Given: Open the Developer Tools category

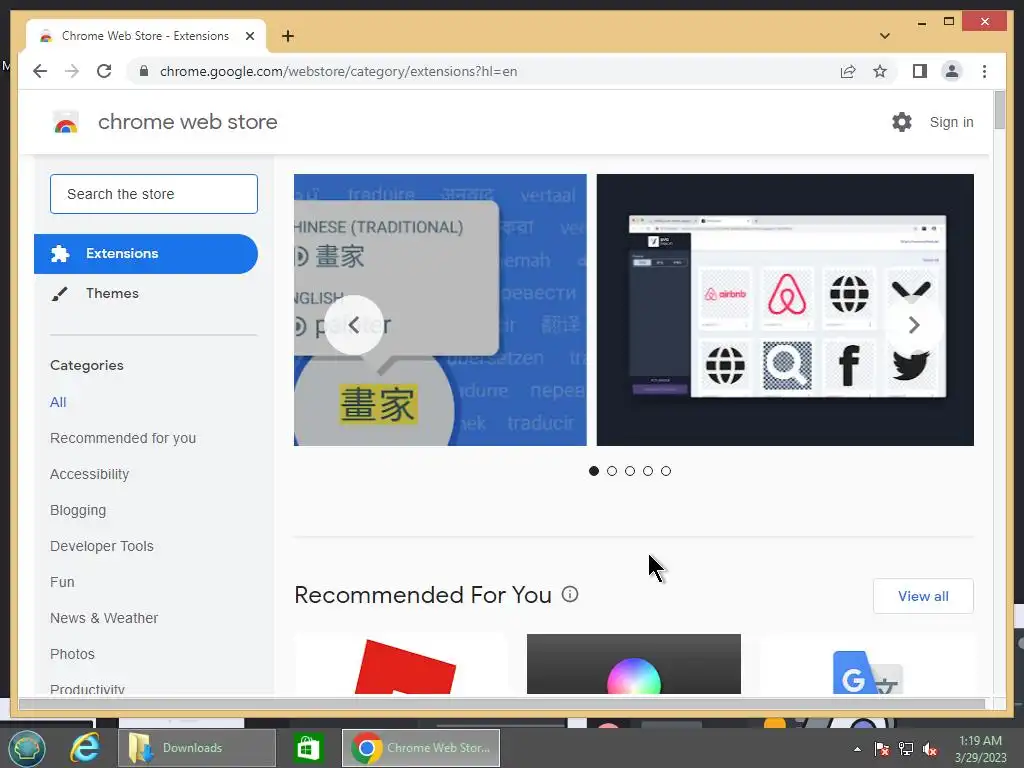Looking at the screenshot, I should coord(102,546).
